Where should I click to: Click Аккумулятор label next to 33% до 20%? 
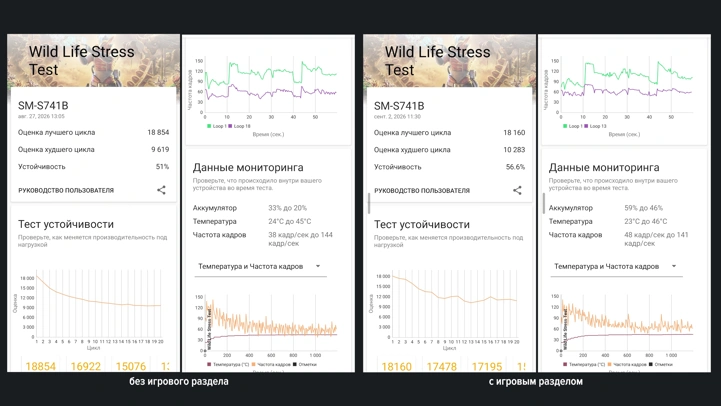pos(215,208)
